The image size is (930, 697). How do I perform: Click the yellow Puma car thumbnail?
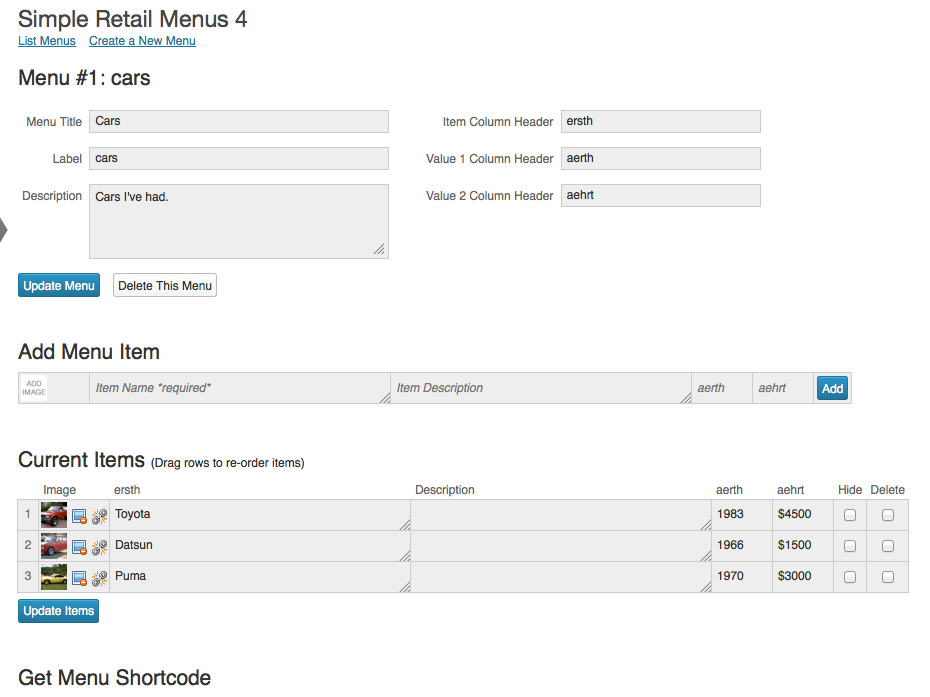[x=54, y=578]
